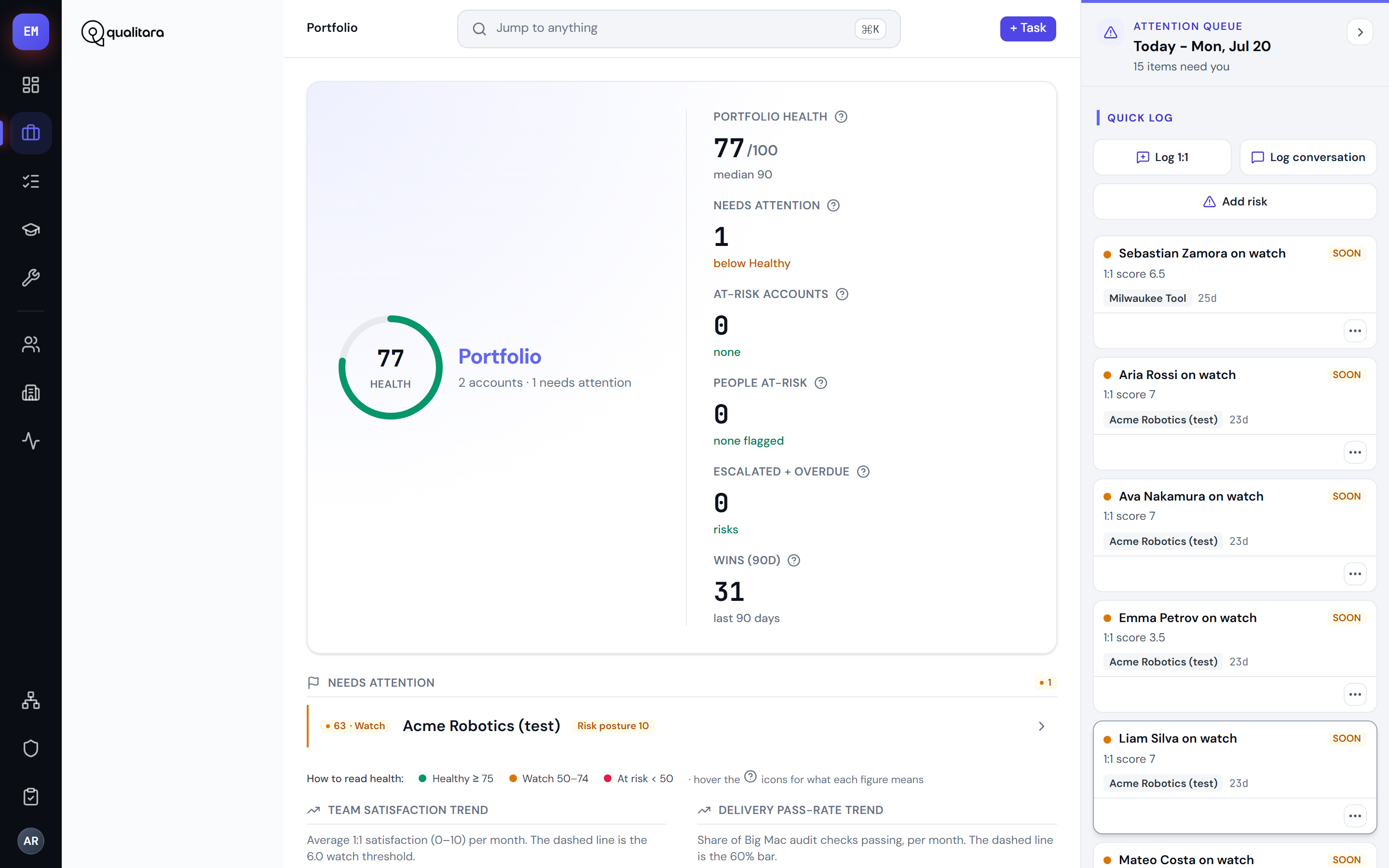Click the Log conversation button
The image size is (1389, 868).
[1308, 157]
